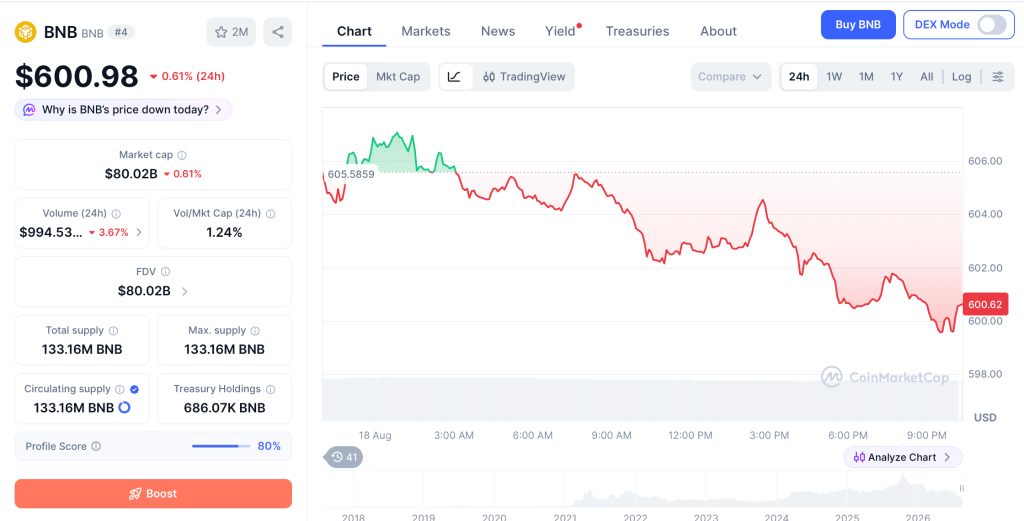Open chart settings sliders icon
The image size is (1024, 521).
pos(998,76)
